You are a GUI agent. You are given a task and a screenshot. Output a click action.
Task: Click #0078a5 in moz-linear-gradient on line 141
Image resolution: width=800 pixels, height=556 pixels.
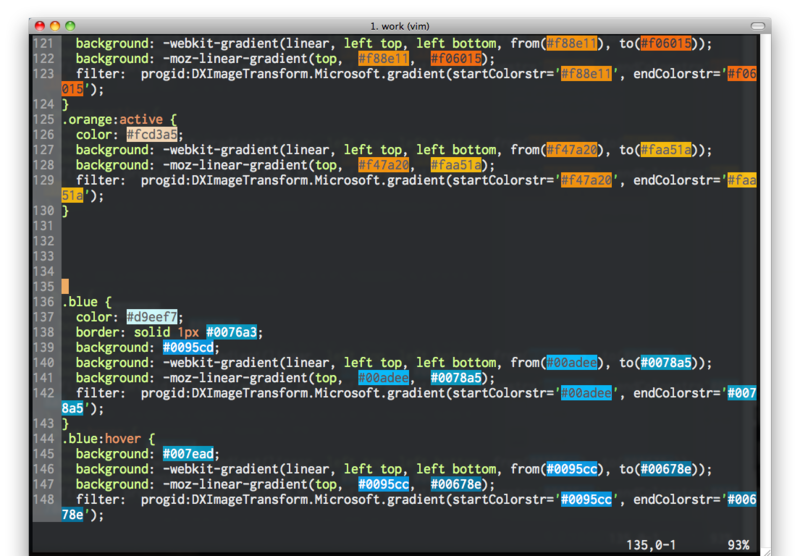coord(456,378)
